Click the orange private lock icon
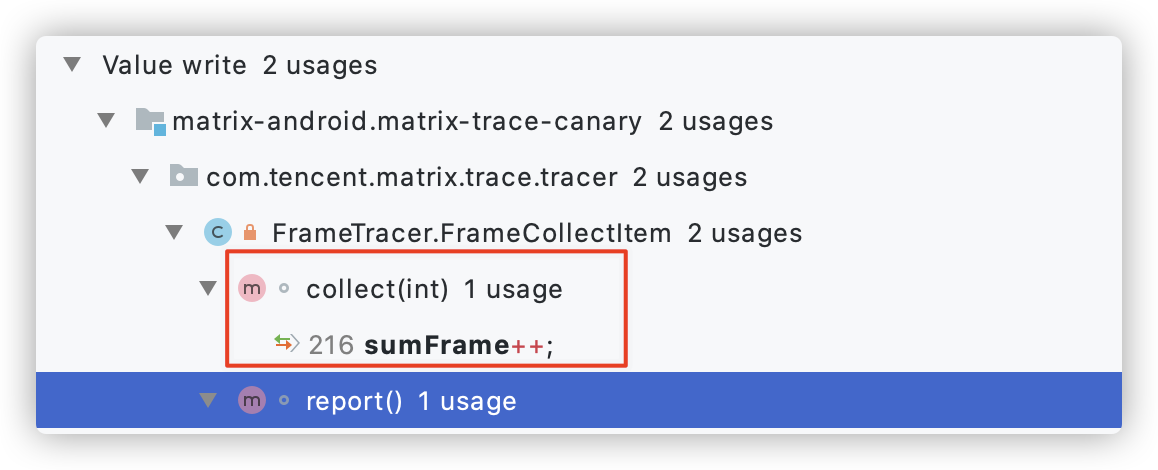This screenshot has width=1158, height=470. coord(250,233)
